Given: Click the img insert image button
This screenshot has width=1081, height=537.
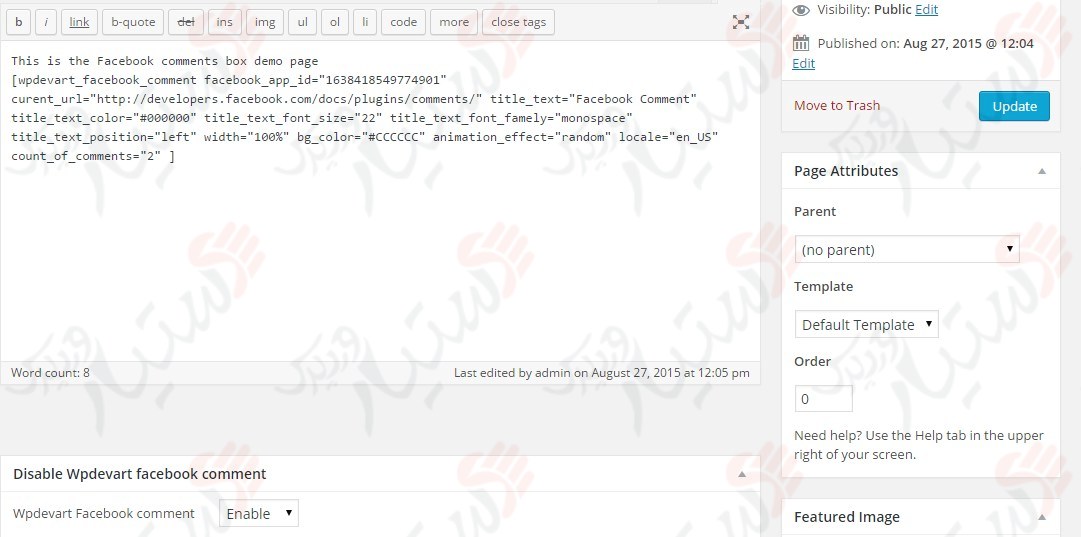Looking at the screenshot, I should coord(264,22).
